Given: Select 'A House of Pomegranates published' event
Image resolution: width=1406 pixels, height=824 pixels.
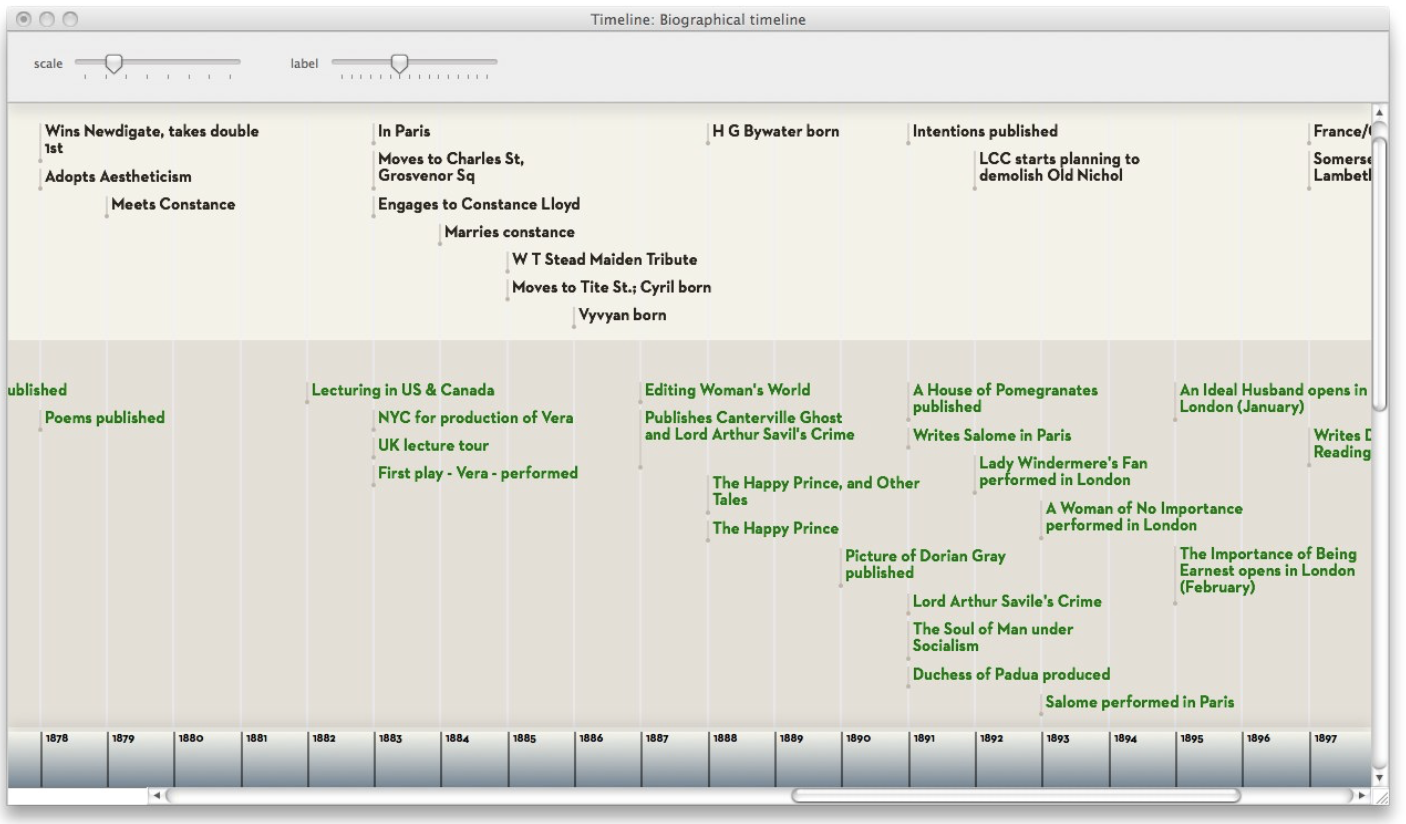Looking at the screenshot, I should pos(1005,398).
